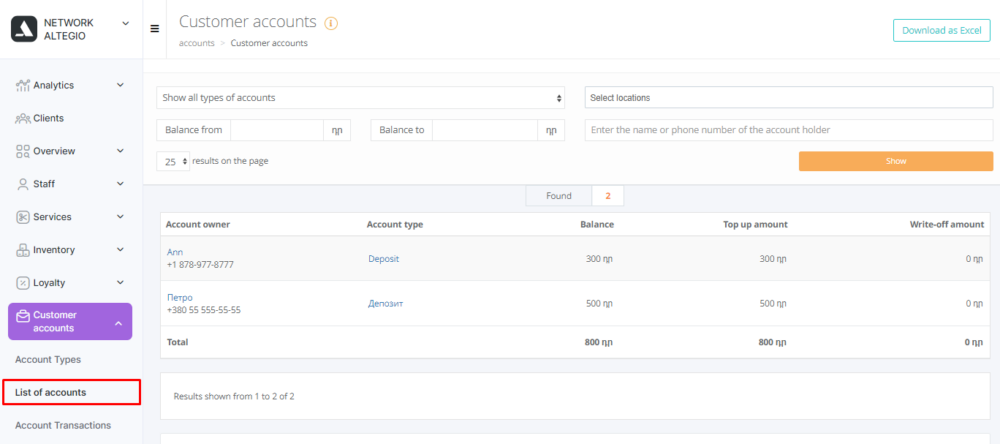Image resolution: width=1000 pixels, height=444 pixels.
Task: Open Clients via the people icon
Action: (23, 119)
